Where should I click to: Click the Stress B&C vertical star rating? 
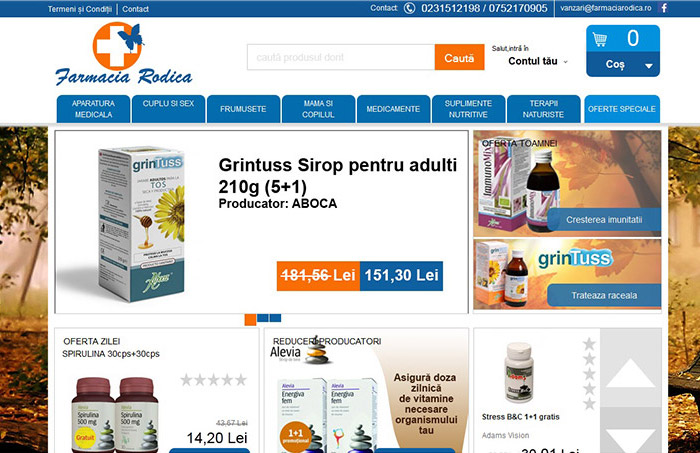tap(589, 374)
